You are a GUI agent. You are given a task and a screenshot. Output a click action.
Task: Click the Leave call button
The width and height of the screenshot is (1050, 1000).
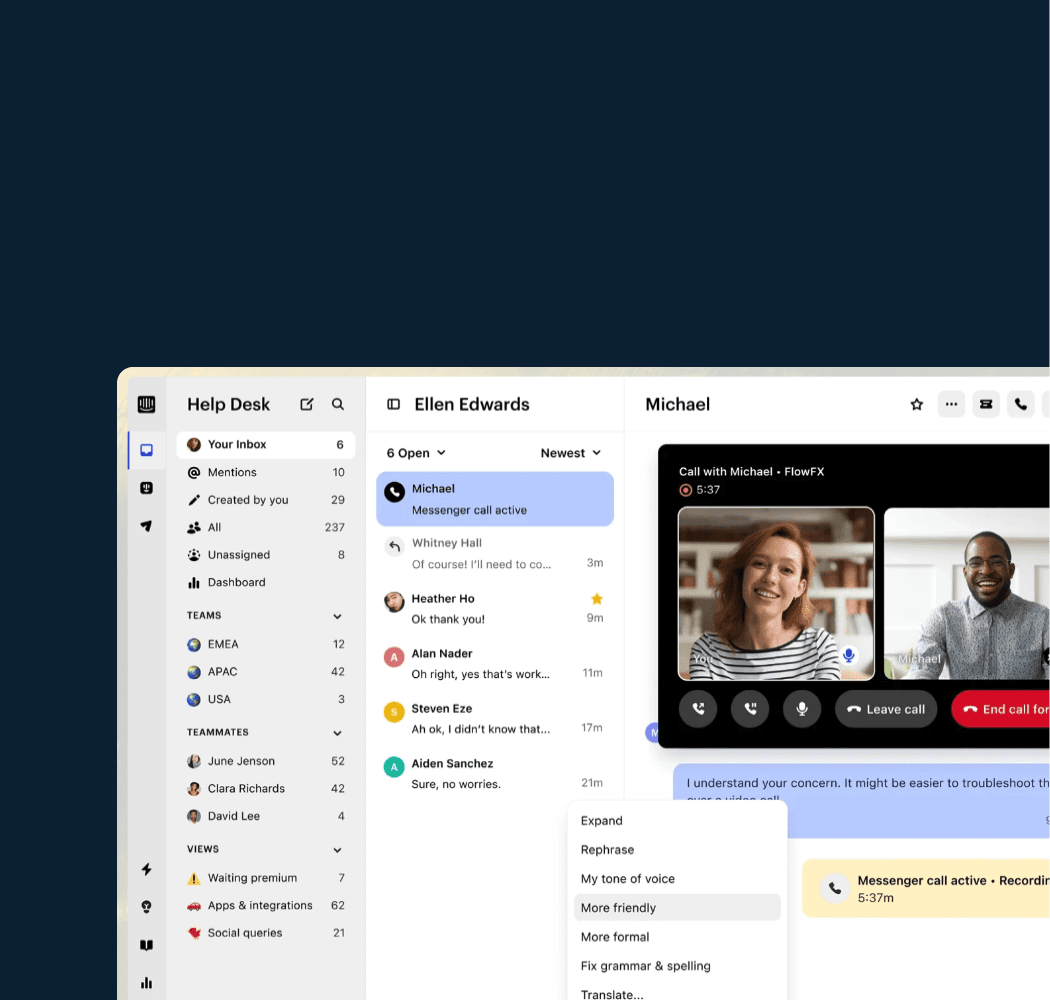click(885, 709)
